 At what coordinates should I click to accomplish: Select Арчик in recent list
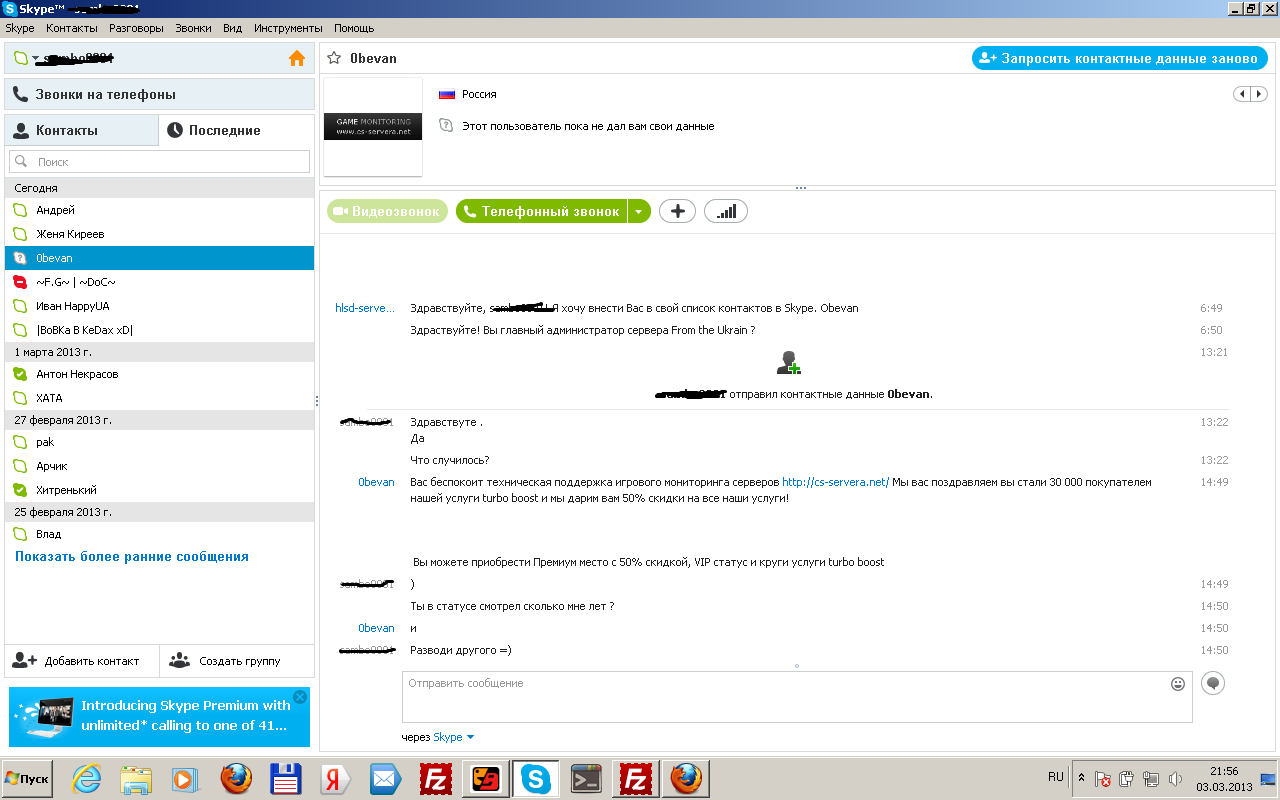[x=159, y=466]
